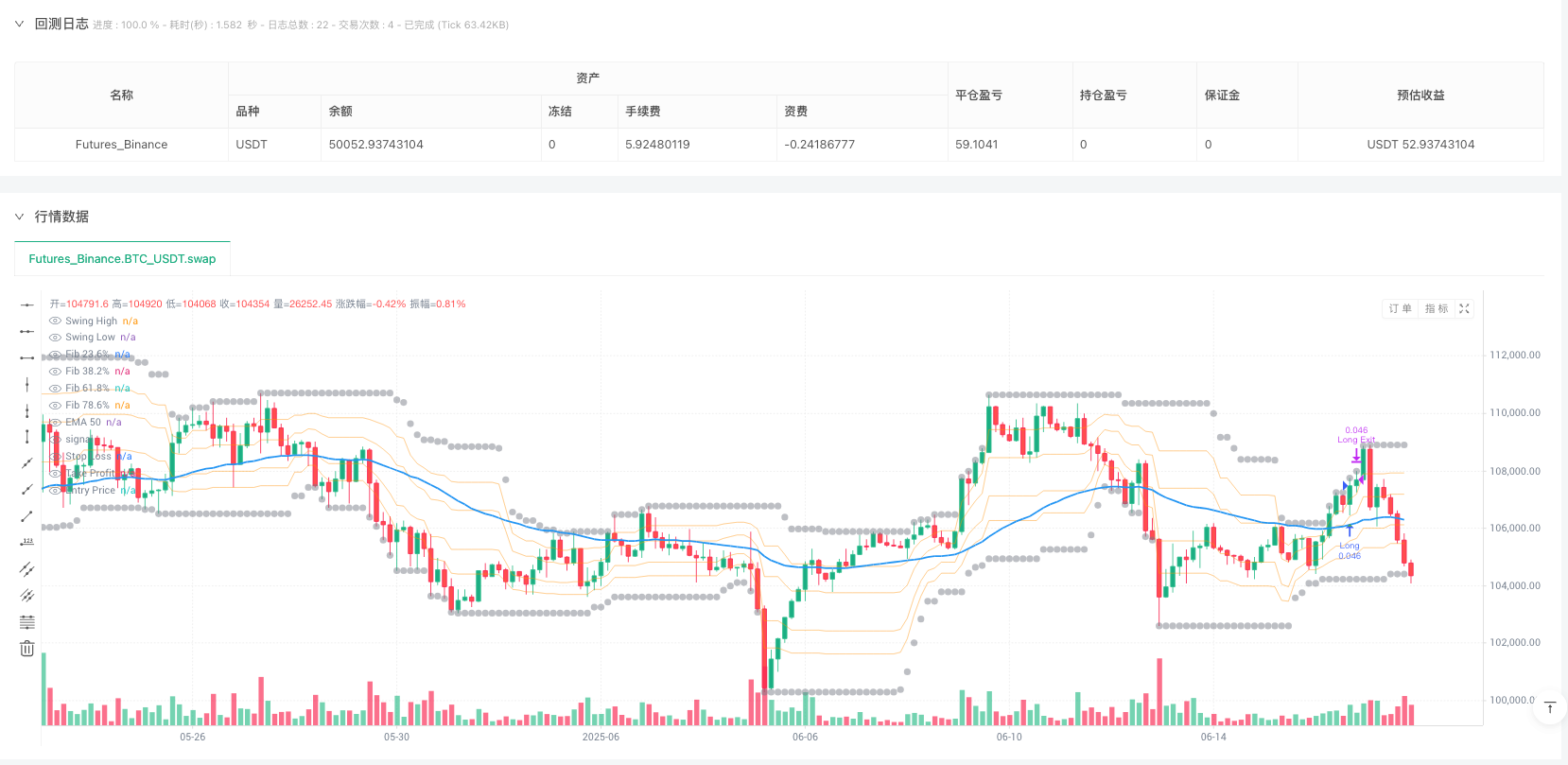Toggle visibility of Fib 78.6% level

click(55, 406)
